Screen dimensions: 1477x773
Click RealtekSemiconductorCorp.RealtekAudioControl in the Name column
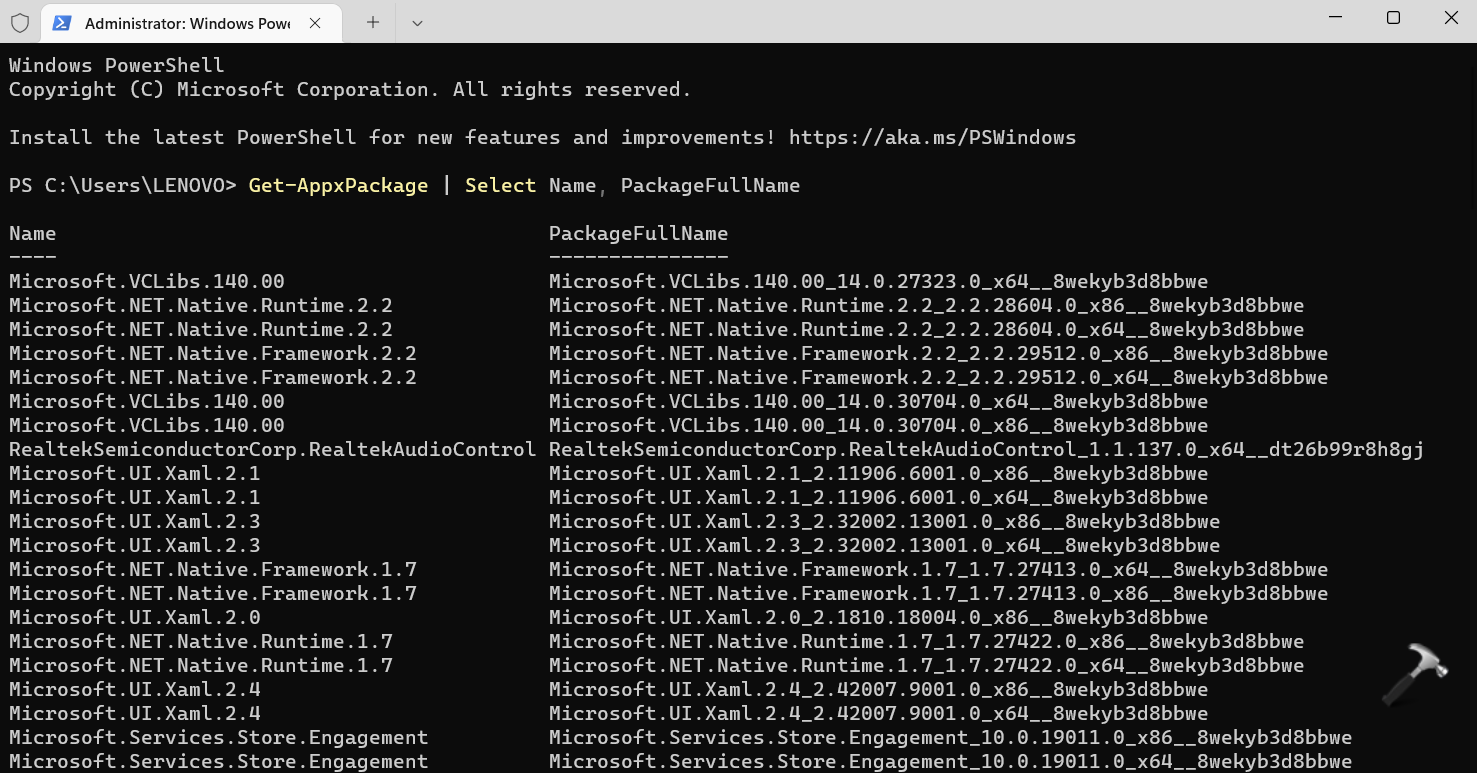tap(272, 449)
